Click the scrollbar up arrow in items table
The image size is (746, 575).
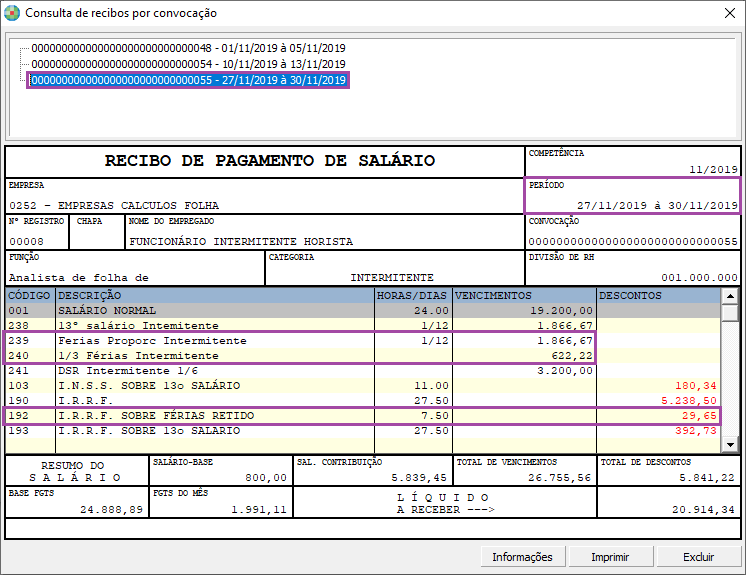click(x=730, y=296)
